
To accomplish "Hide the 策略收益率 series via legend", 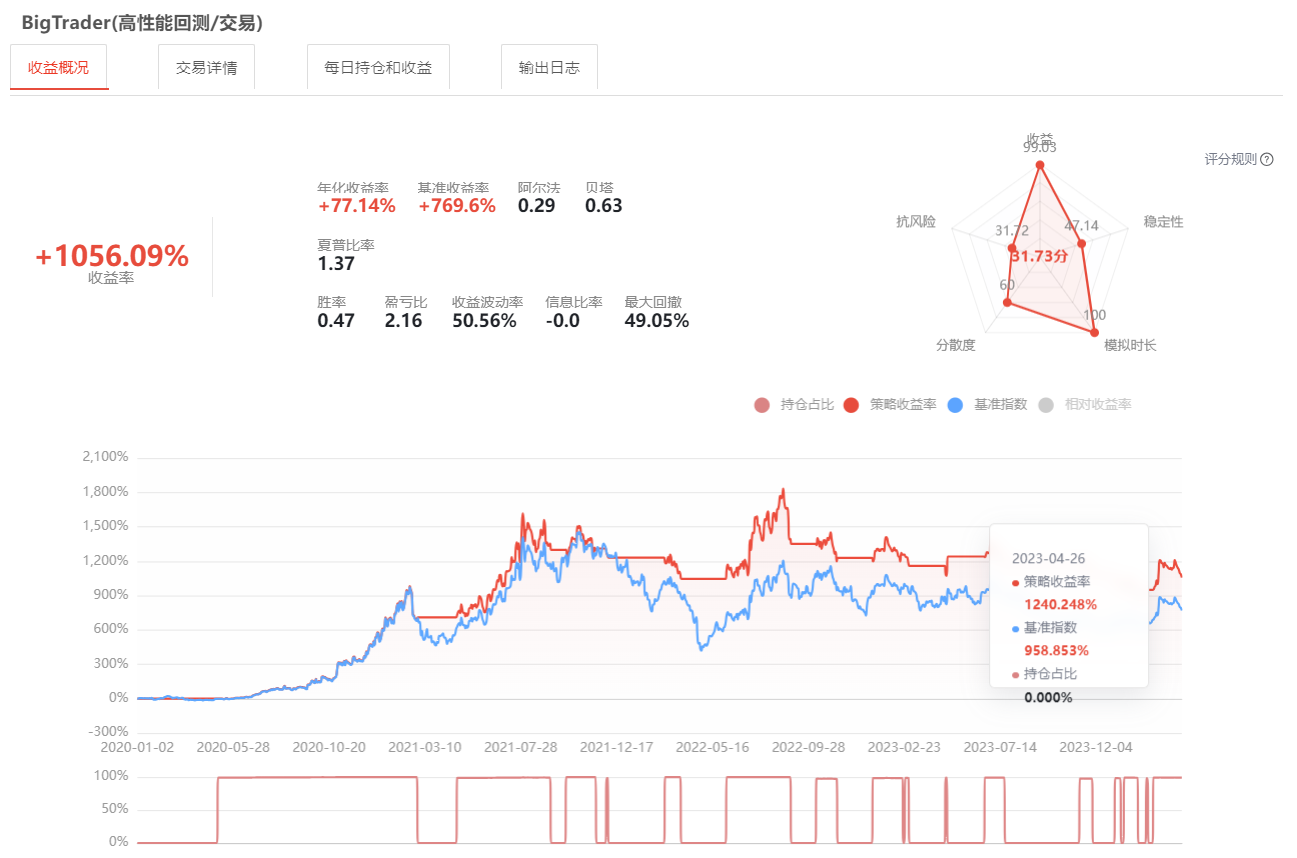I will [x=891, y=405].
